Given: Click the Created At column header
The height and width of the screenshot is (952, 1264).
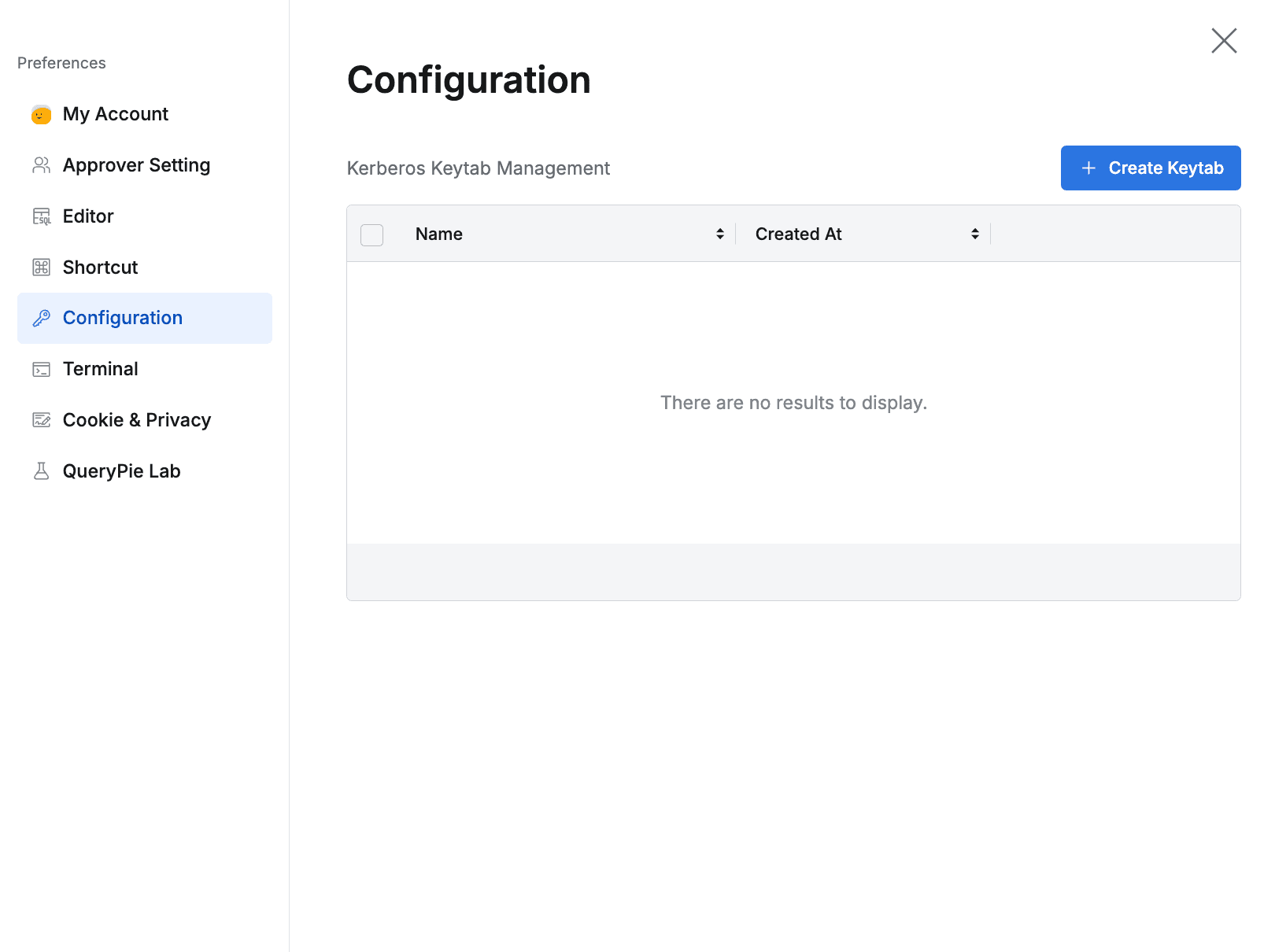Looking at the screenshot, I should [x=797, y=233].
